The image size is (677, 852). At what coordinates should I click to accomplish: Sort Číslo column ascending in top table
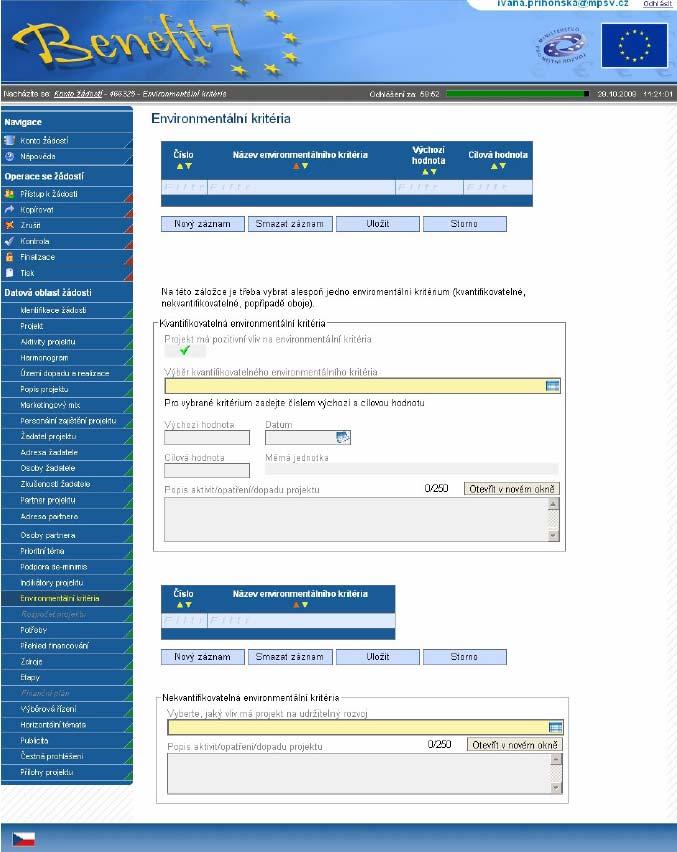(x=180, y=166)
